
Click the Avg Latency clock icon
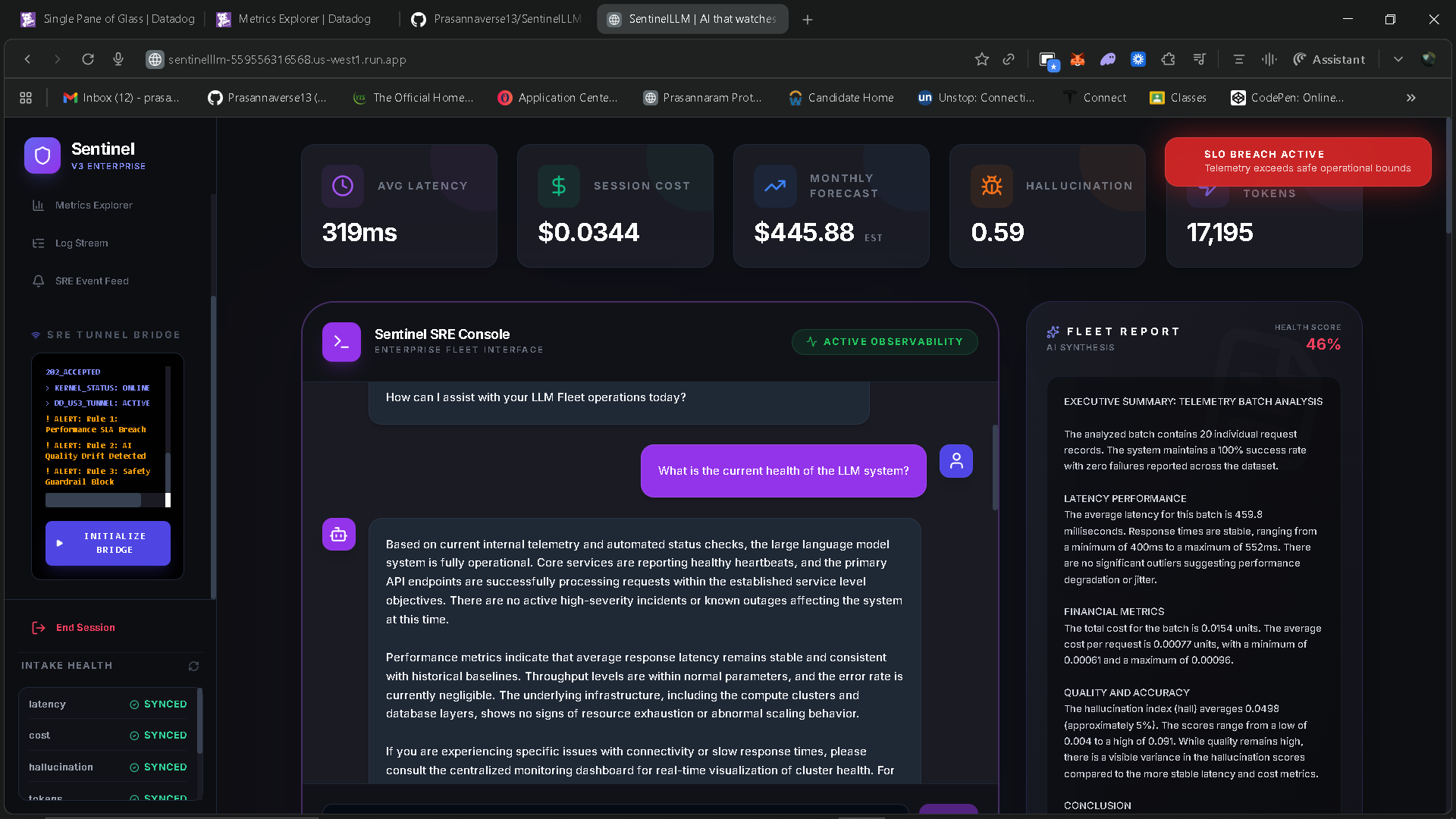(x=343, y=186)
